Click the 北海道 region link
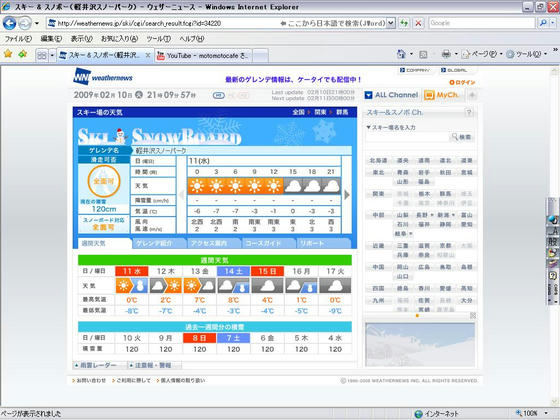Screen dimensions: 560x420 tap(378, 161)
